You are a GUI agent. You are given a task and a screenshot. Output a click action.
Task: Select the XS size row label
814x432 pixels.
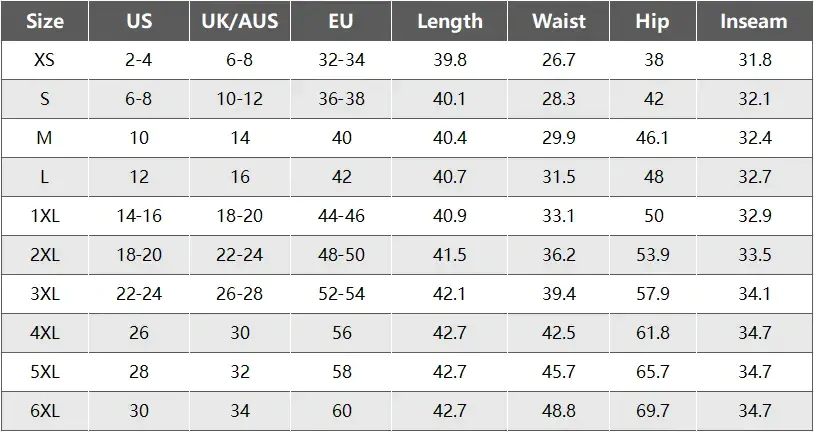click(44, 60)
